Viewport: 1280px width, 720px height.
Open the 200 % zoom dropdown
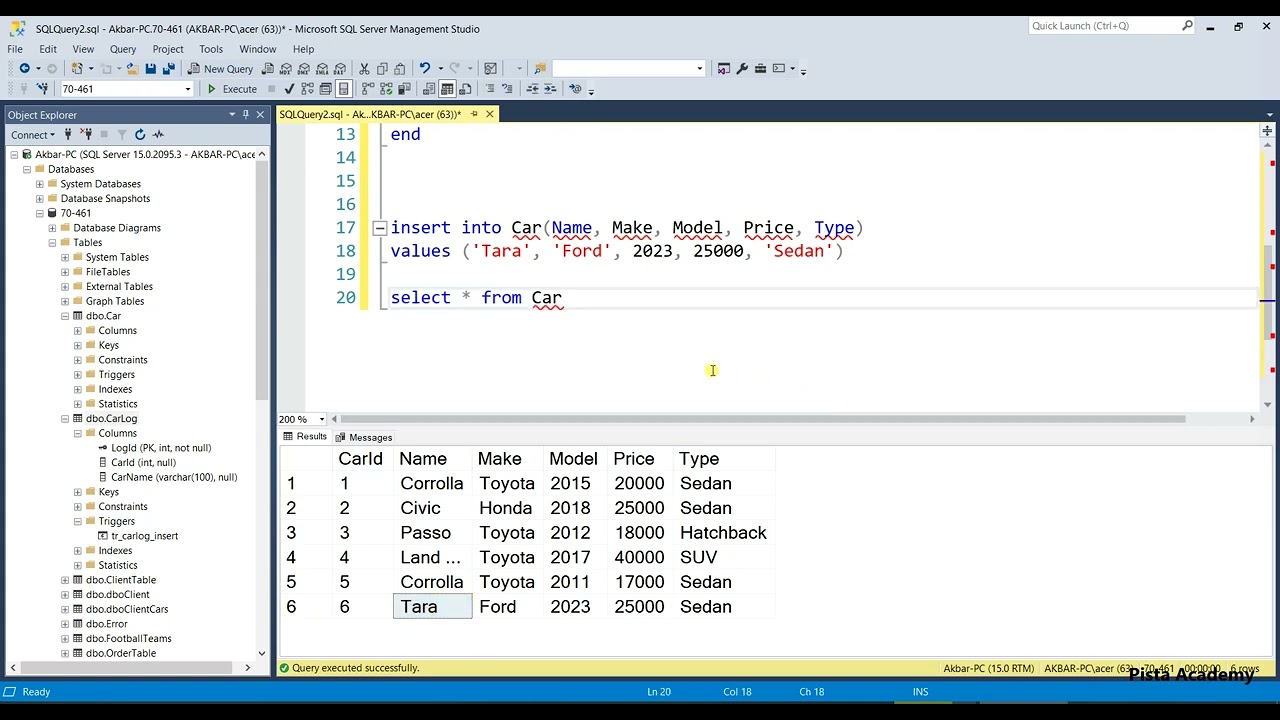pyautogui.click(x=321, y=419)
